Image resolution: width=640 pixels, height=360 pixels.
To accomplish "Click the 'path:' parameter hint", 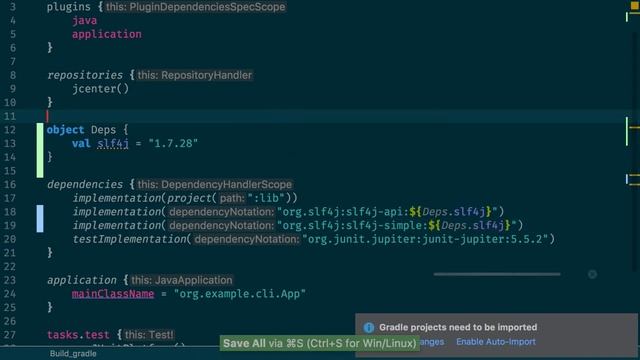I will click(232, 198).
